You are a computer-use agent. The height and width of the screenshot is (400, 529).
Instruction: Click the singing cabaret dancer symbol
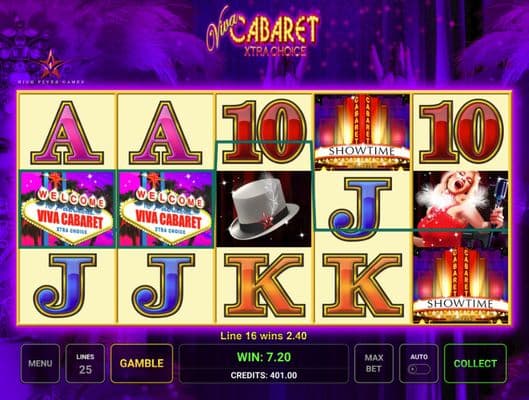click(x=461, y=209)
